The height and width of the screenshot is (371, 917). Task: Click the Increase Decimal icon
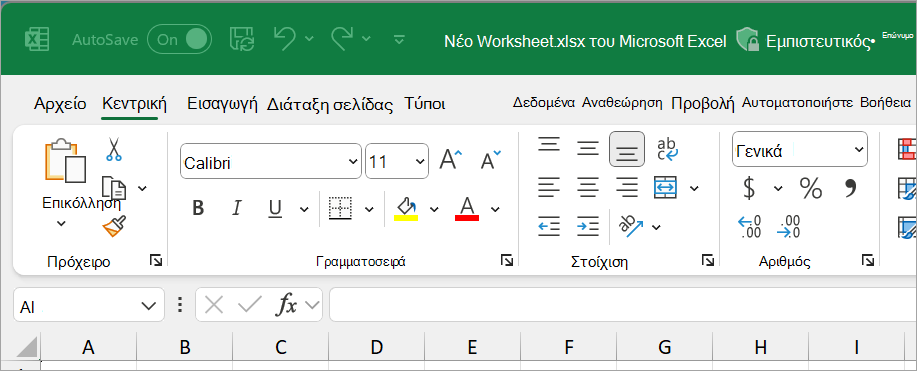[750, 227]
